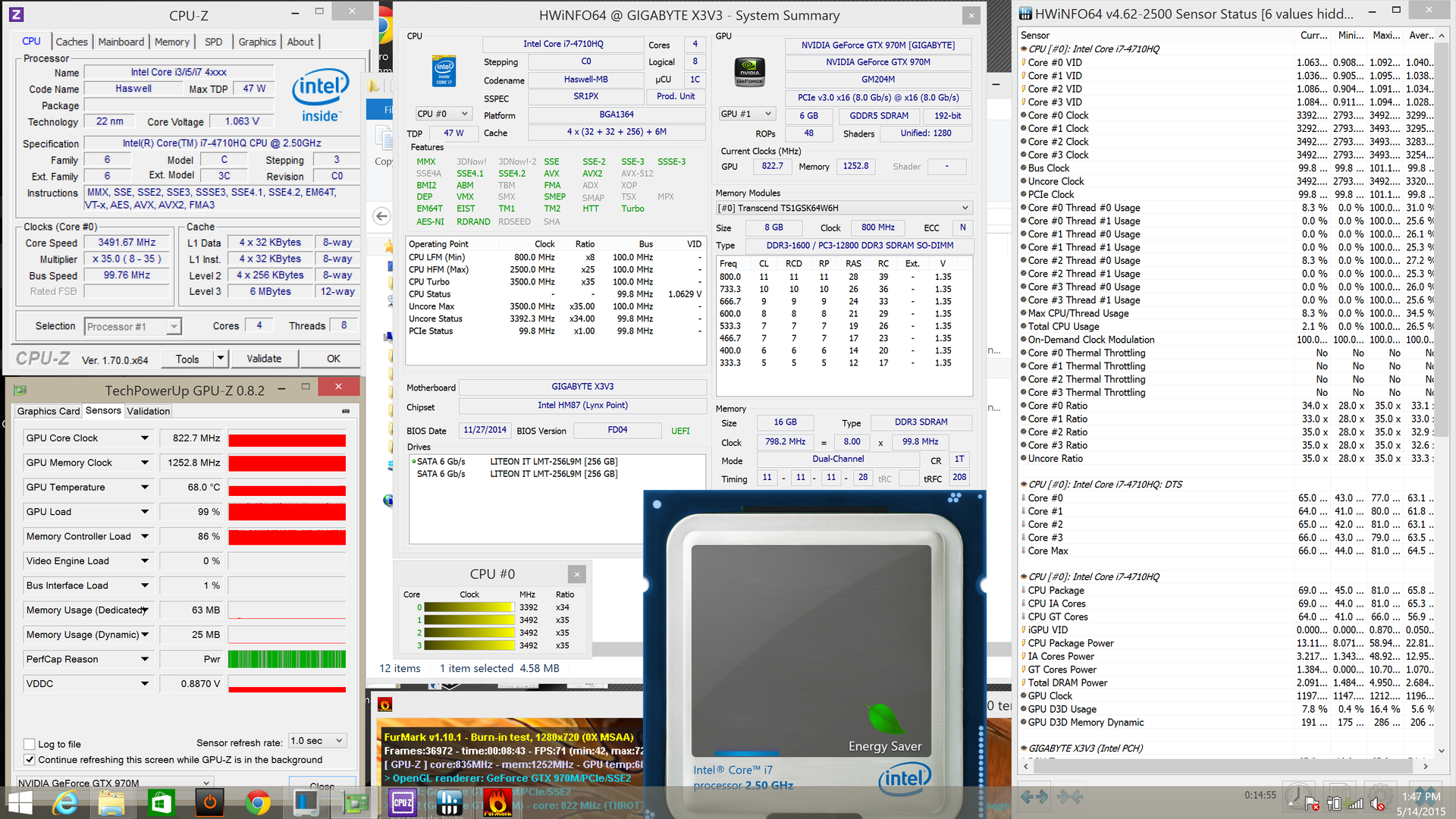Open Windows Store from the taskbar
1456x819 pixels.
click(162, 802)
